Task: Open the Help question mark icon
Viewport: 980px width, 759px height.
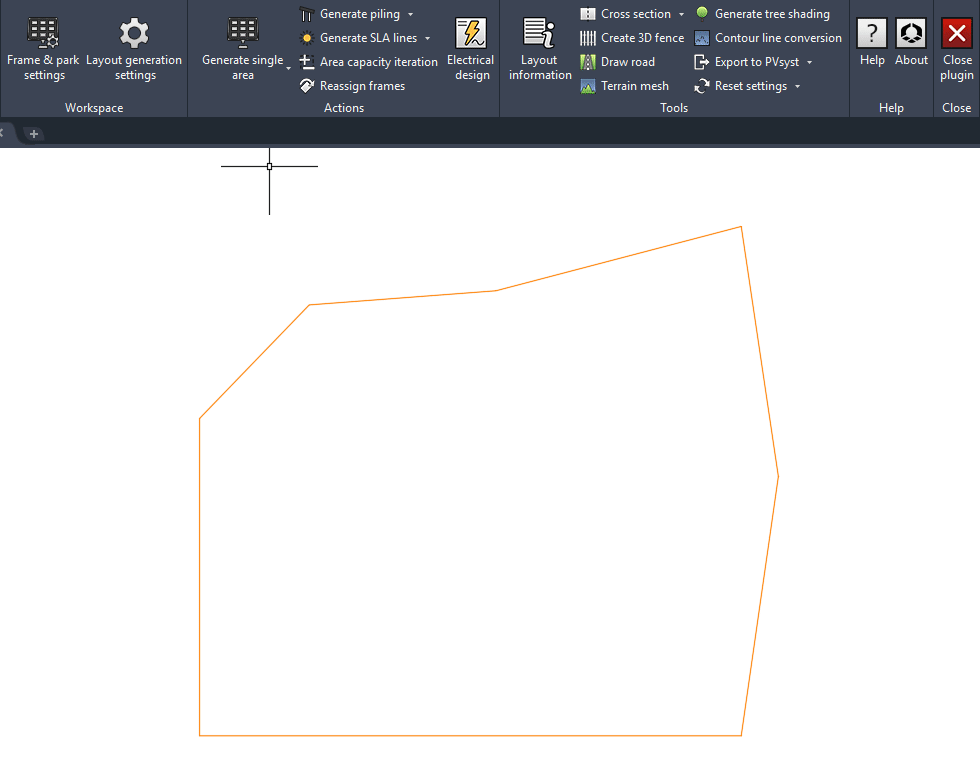Action: (x=872, y=33)
